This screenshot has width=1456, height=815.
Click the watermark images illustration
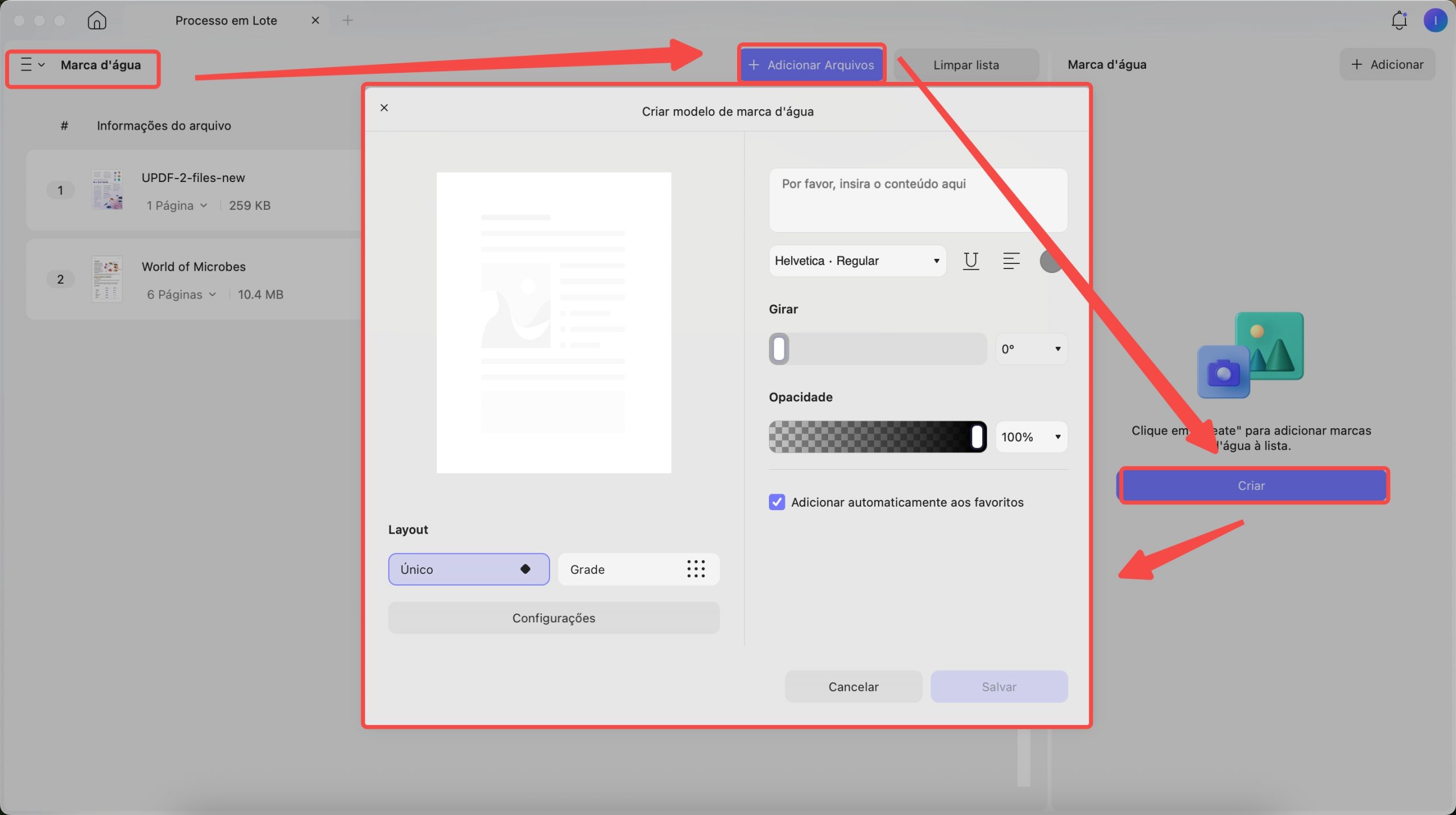click(1250, 355)
